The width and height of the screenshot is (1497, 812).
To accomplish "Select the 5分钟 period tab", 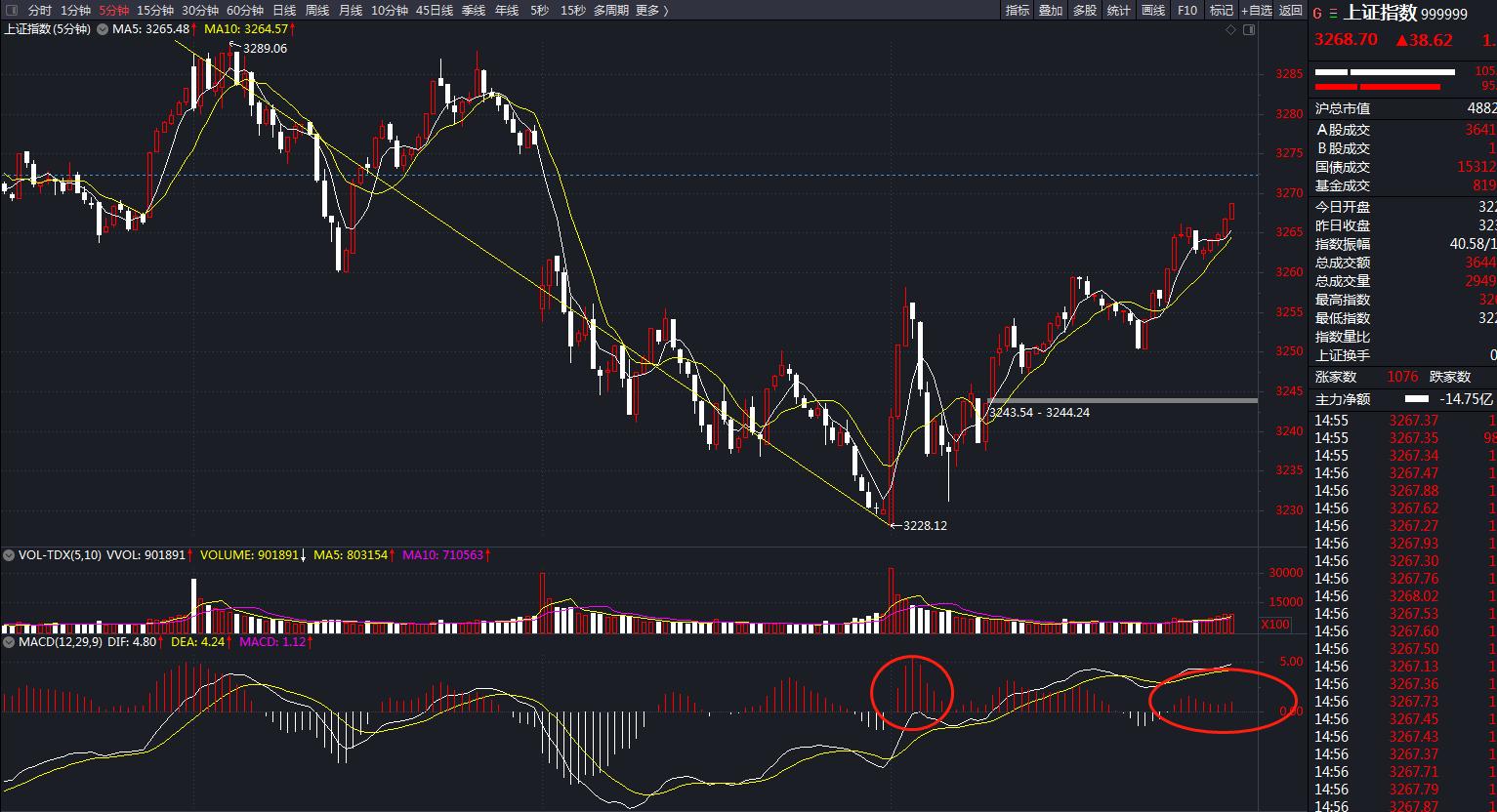I will click(113, 11).
